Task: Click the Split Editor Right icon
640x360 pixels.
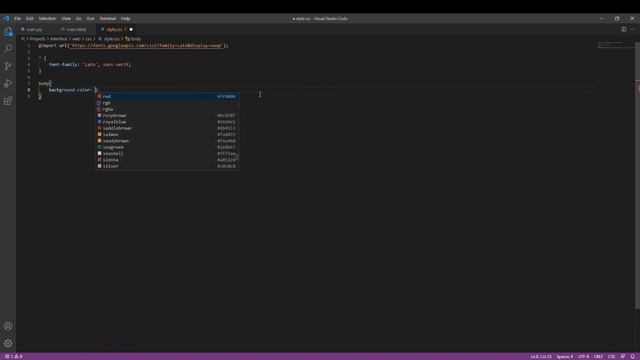Action: pyautogui.click(x=623, y=29)
